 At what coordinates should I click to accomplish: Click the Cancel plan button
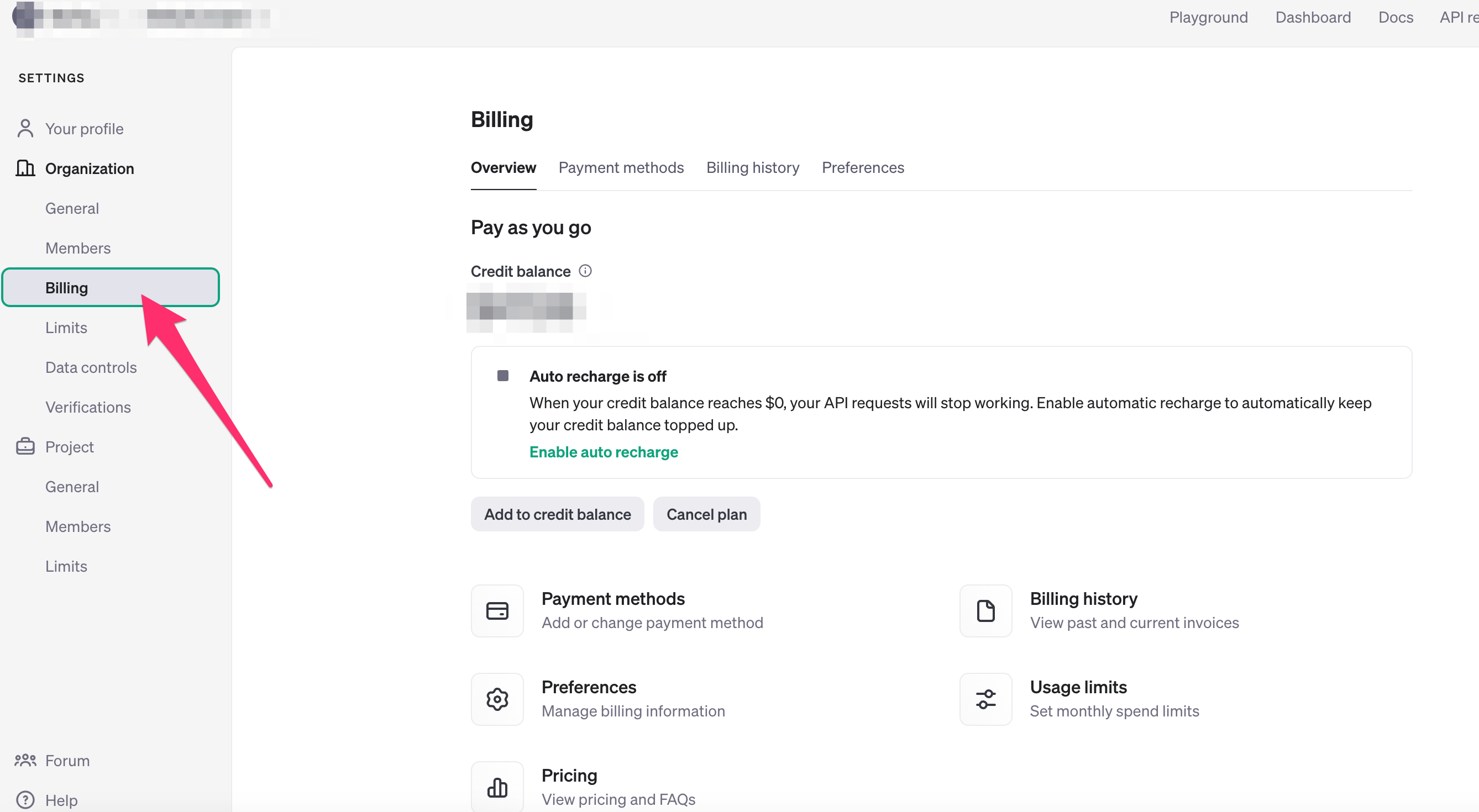[706, 514]
